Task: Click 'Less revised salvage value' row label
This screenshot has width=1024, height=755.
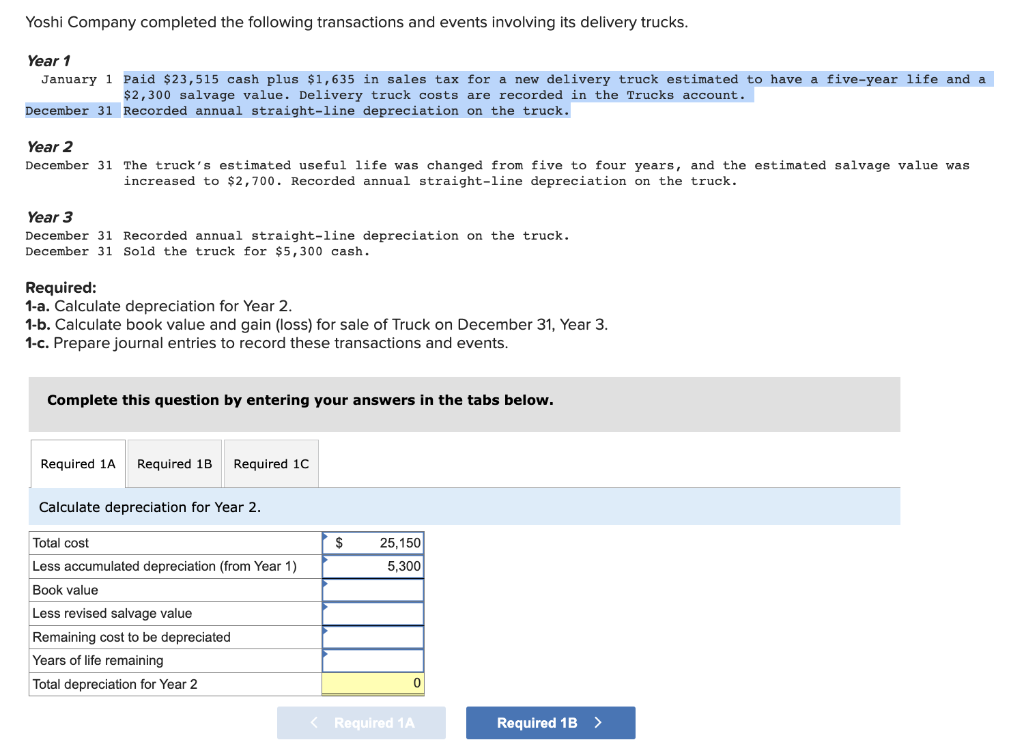Action: point(112,613)
